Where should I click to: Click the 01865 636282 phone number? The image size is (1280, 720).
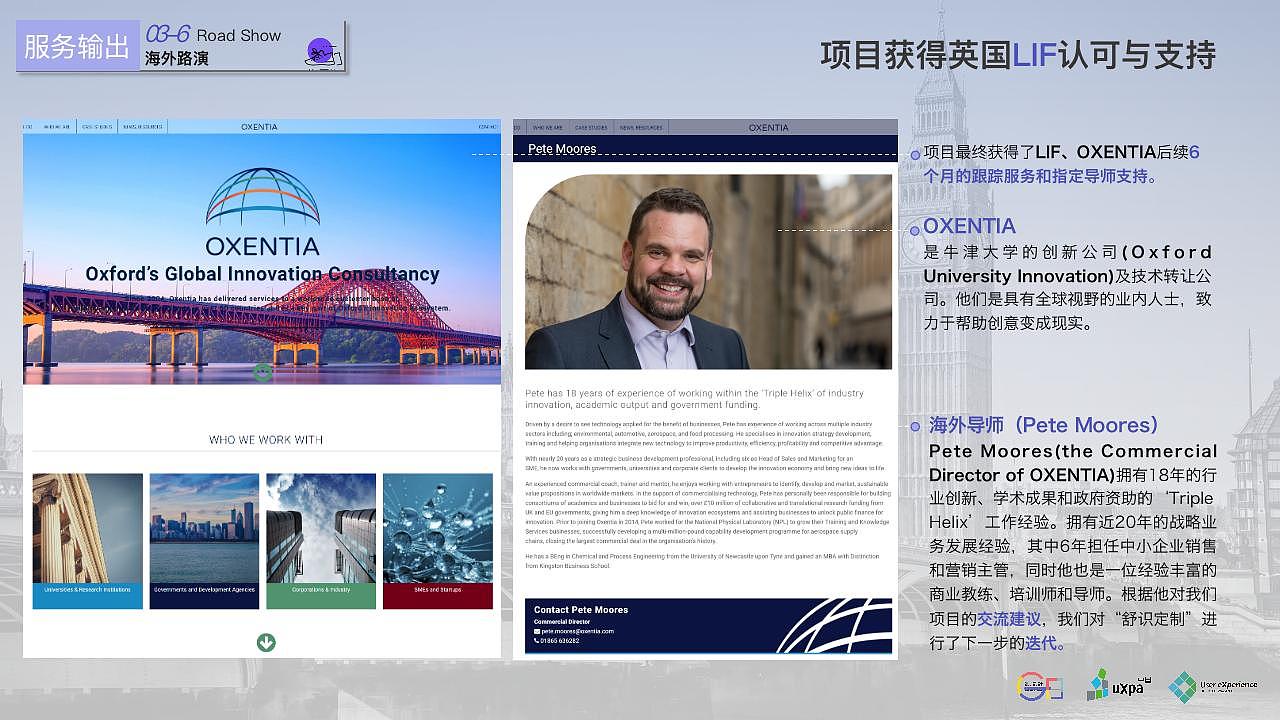(561, 641)
